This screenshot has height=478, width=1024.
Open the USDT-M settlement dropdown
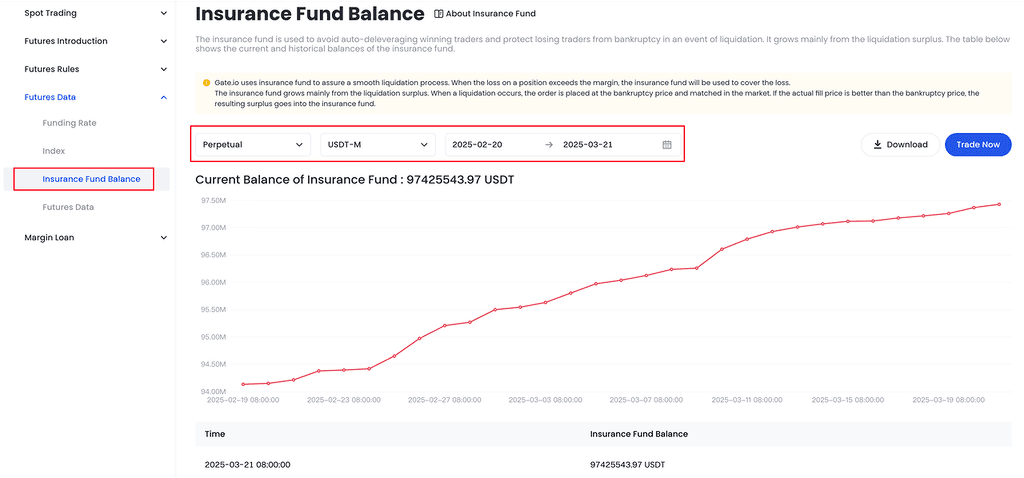[377, 145]
